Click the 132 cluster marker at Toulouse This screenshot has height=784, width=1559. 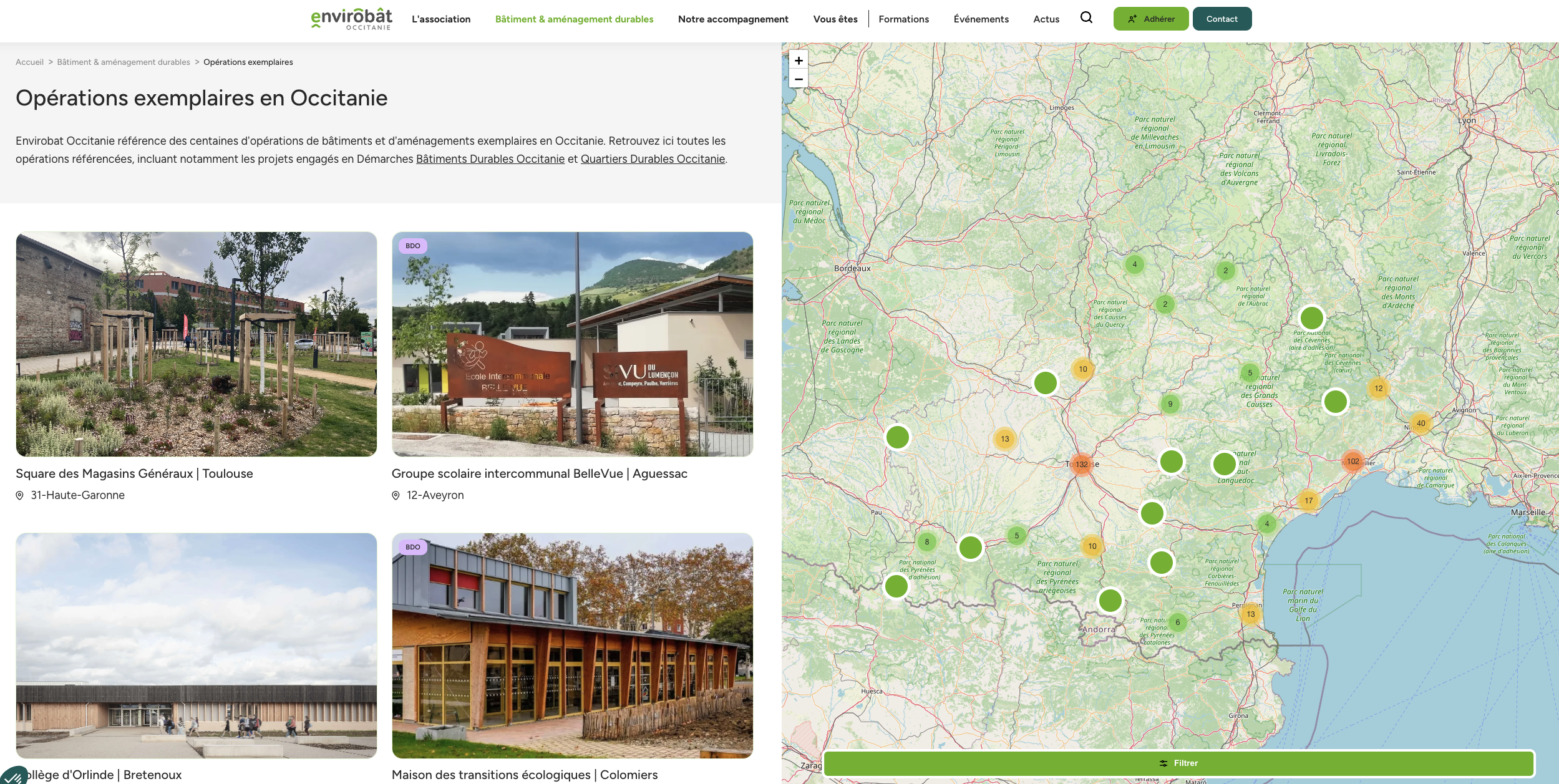1081,464
